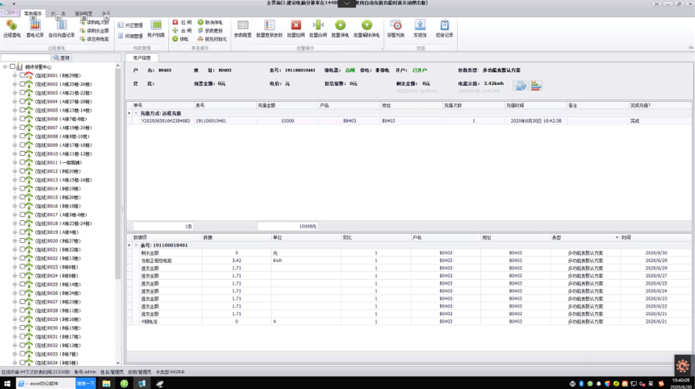Screen dimensions: 695x389
Task: Click the search button with magnifier
Action: click(62, 58)
